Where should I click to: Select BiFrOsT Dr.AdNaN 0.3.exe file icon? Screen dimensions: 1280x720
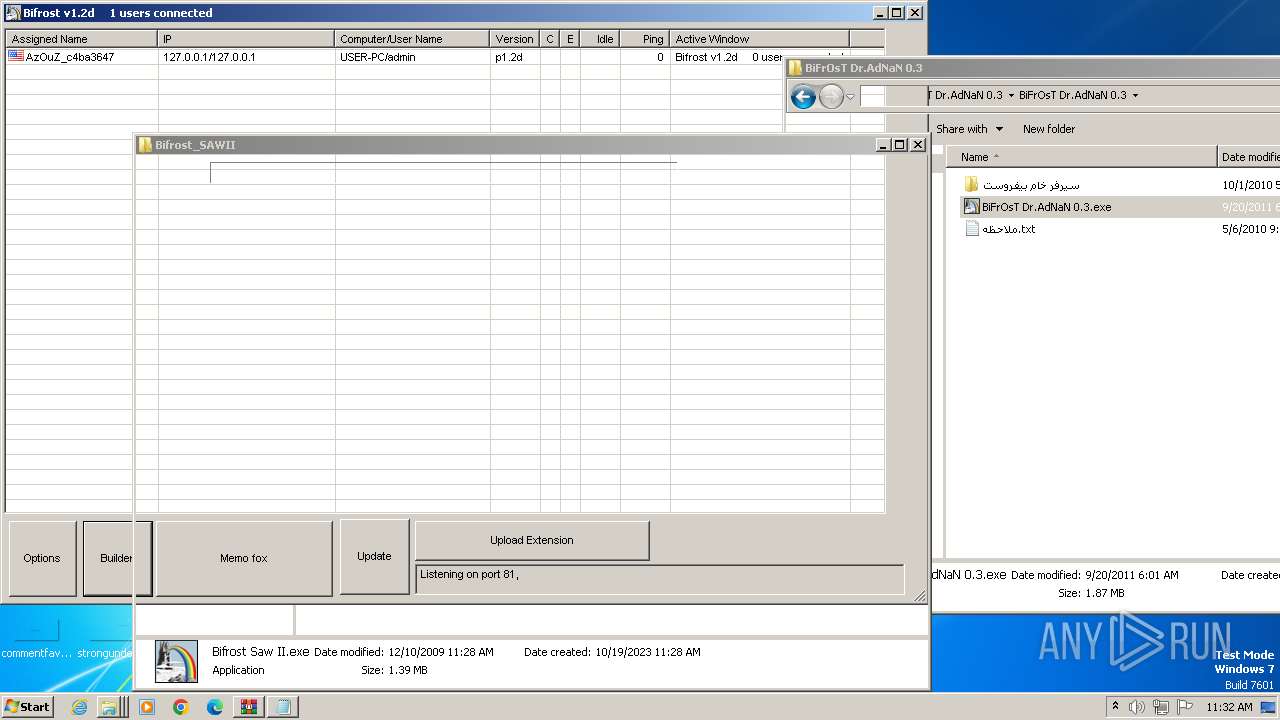(971, 207)
